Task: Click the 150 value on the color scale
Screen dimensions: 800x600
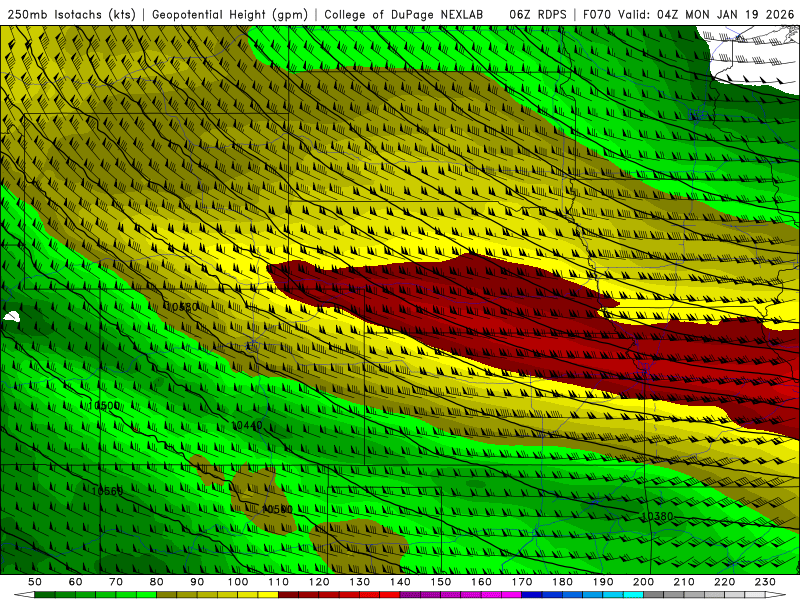Action: click(x=440, y=582)
